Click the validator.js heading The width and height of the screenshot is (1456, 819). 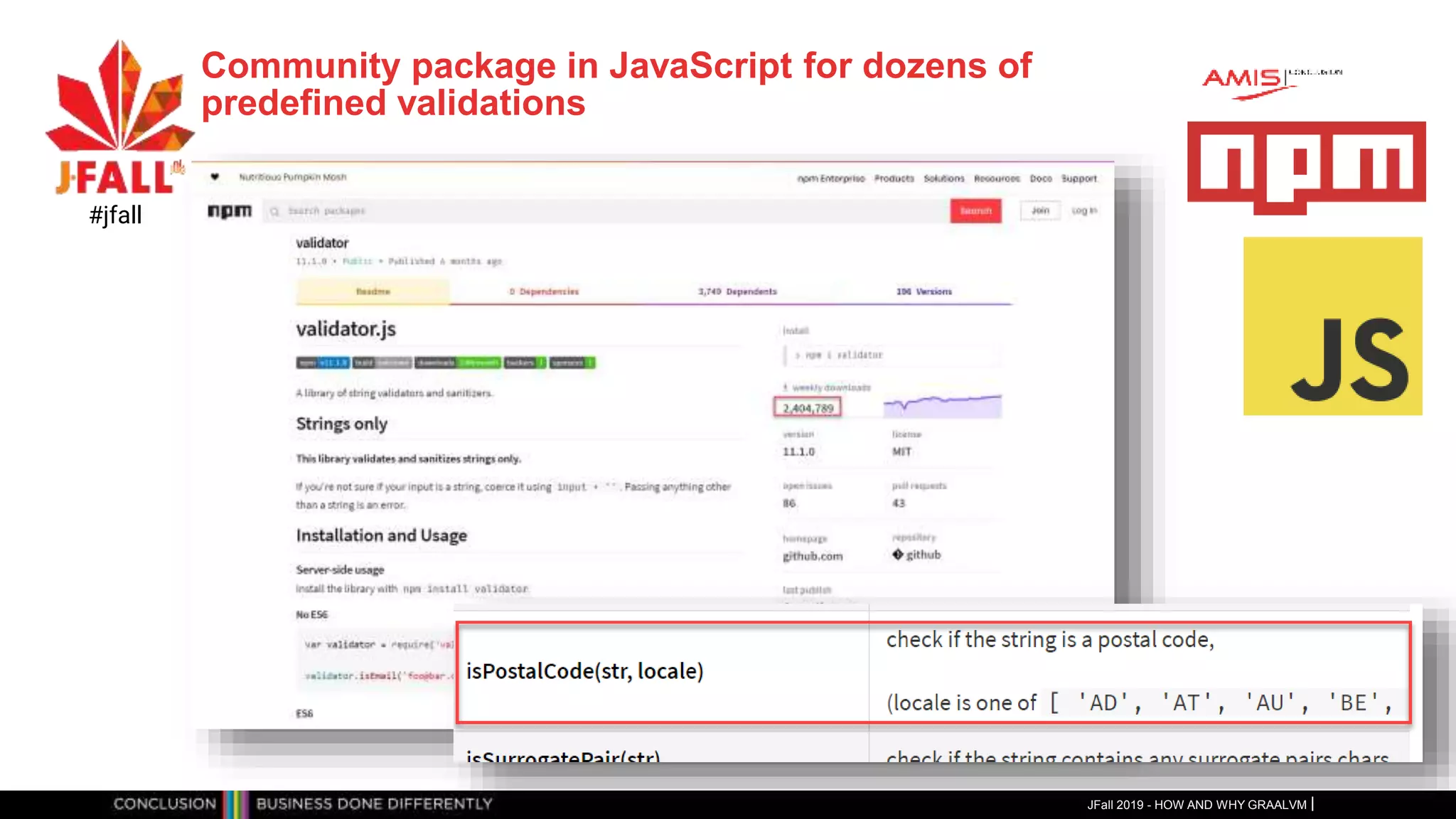click(x=346, y=329)
